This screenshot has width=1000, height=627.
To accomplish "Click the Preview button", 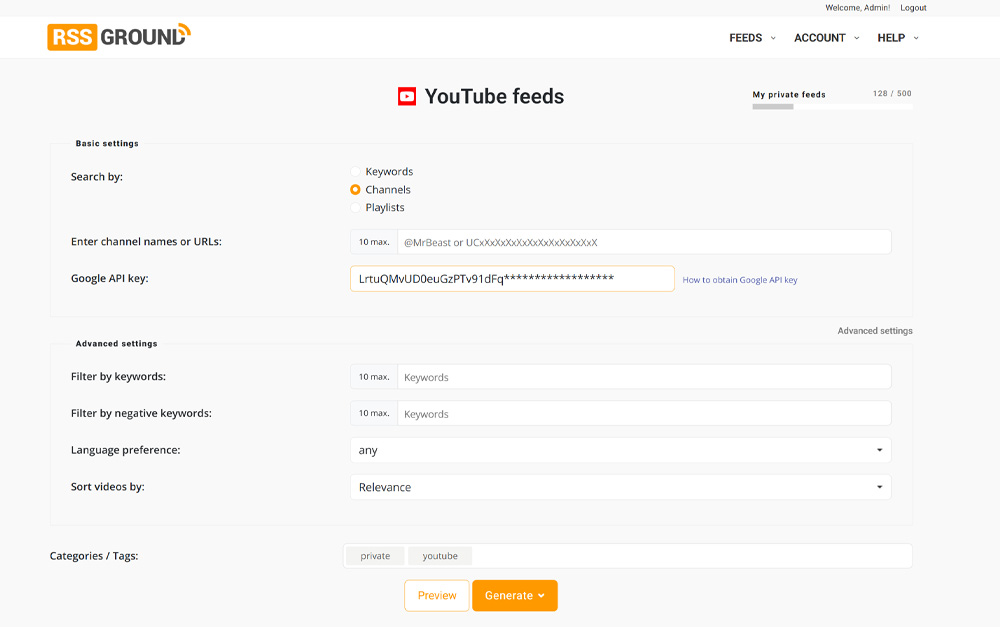I will pos(437,596).
